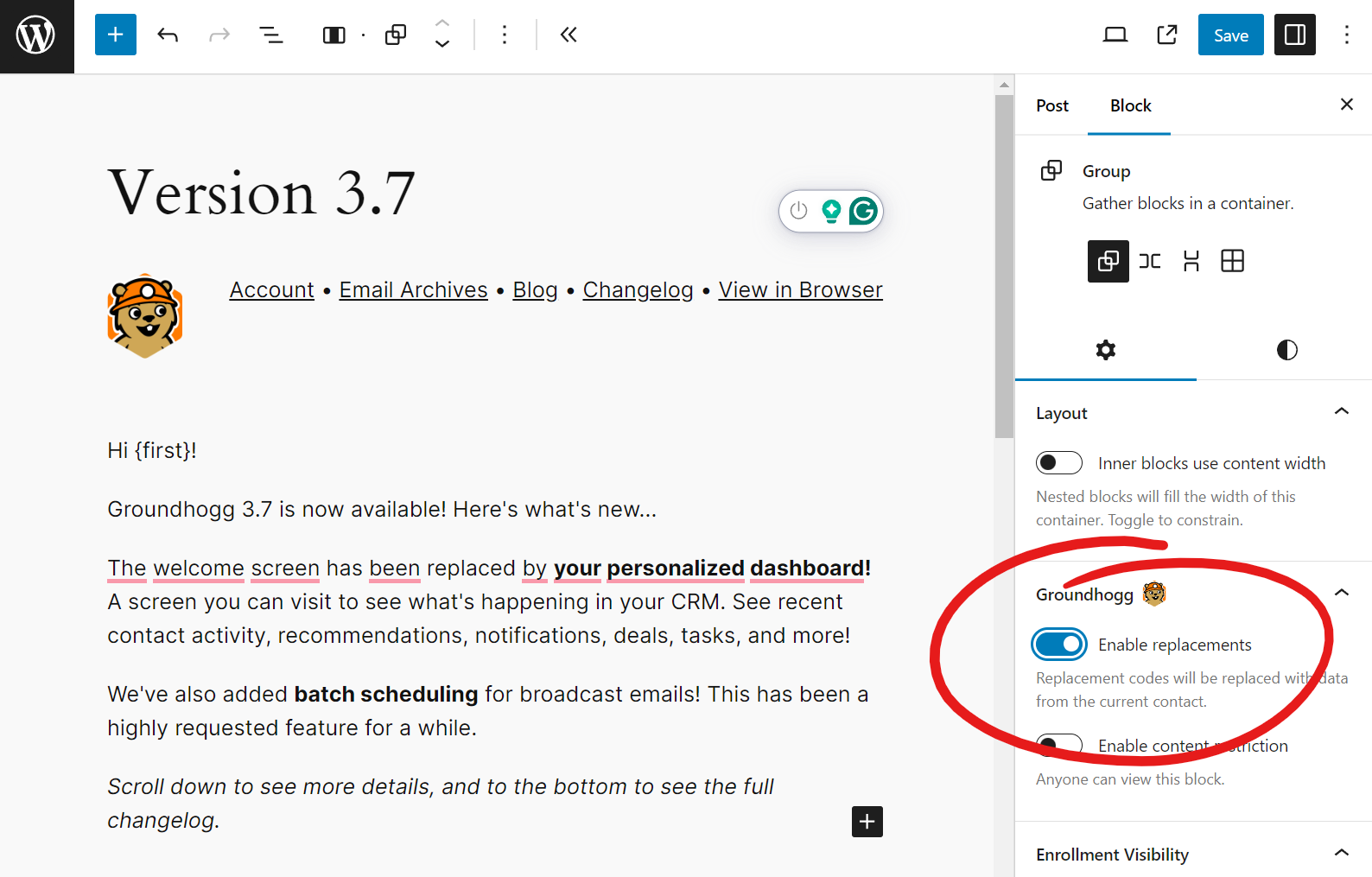Add a block with the black plus button
Screen dimensions: 1372x877
click(867, 822)
